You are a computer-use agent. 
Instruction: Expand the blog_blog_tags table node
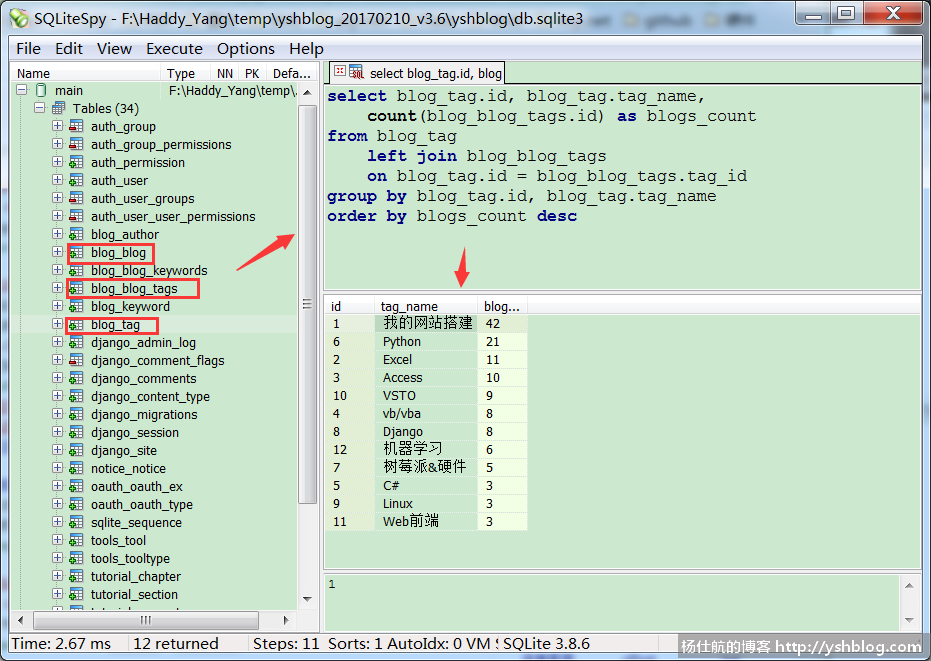pyautogui.click(x=58, y=288)
